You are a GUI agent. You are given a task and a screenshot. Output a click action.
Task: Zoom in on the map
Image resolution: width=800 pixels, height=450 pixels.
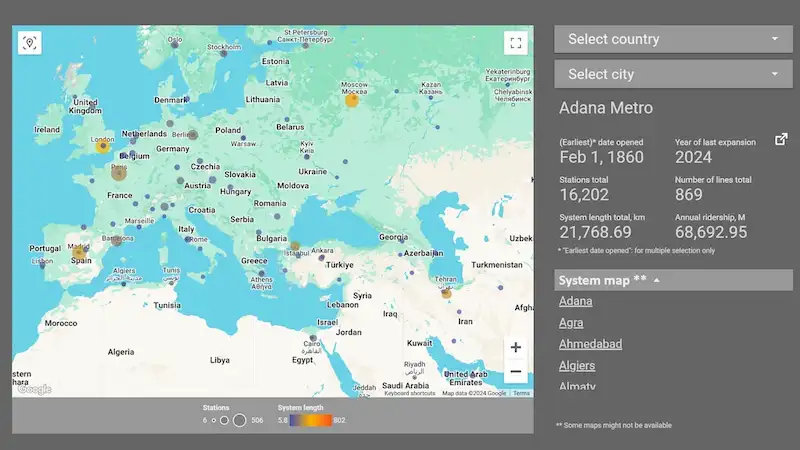click(x=515, y=347)
